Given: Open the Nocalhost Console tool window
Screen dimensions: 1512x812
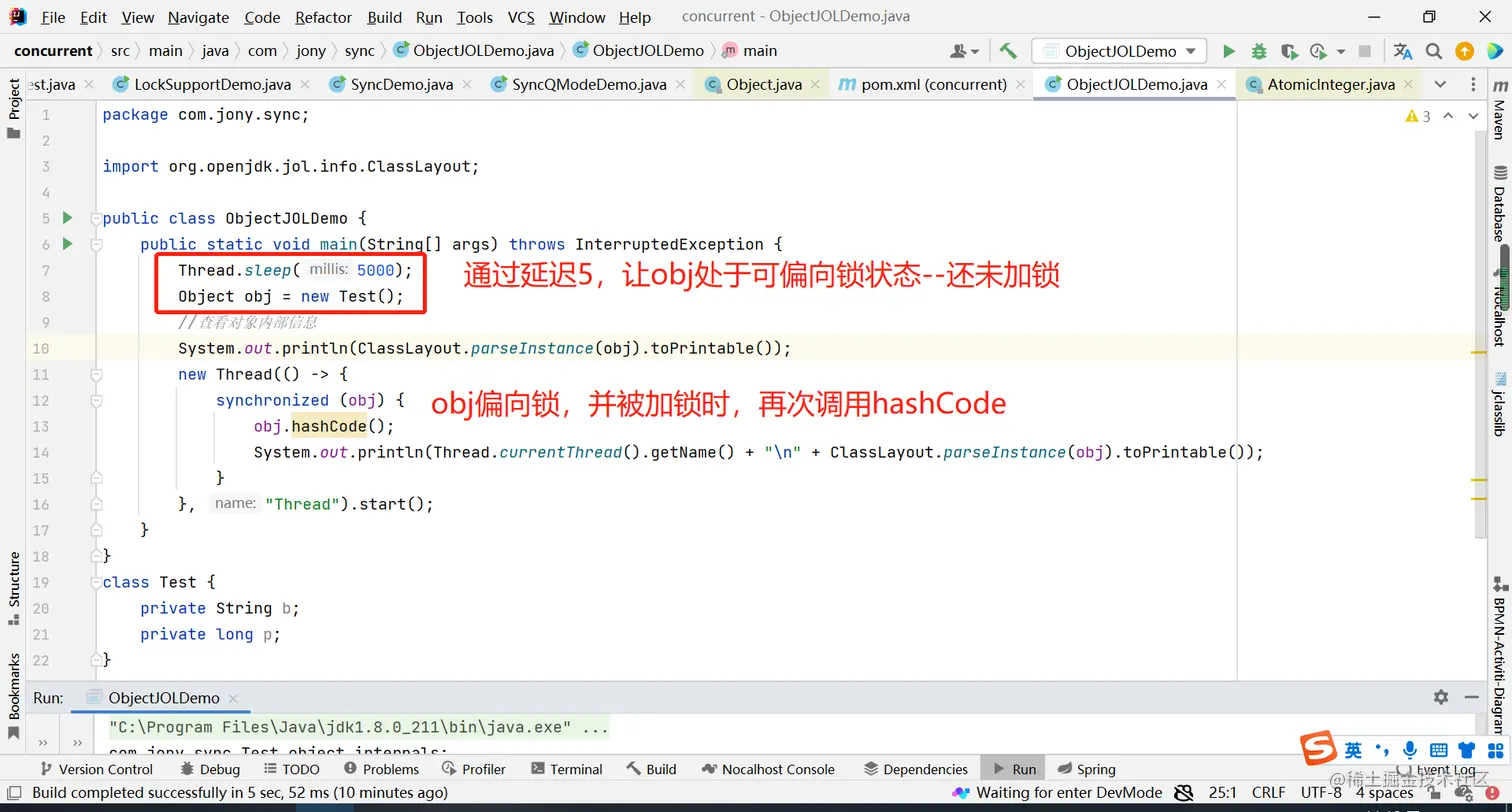Looking at the screenshot, I should coord(768,769).
